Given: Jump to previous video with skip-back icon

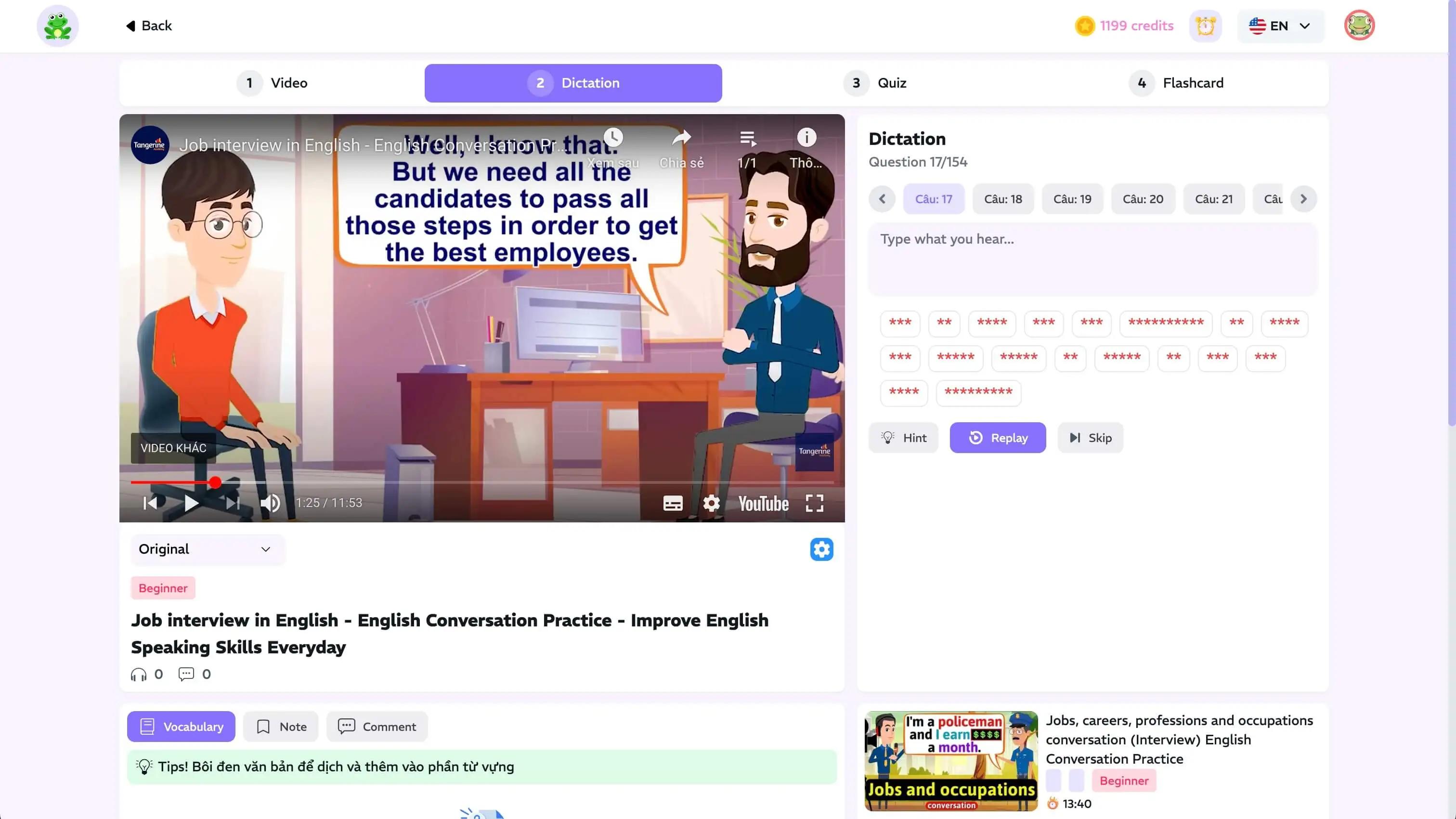Looking at the screenshot, I should point(150,503).
